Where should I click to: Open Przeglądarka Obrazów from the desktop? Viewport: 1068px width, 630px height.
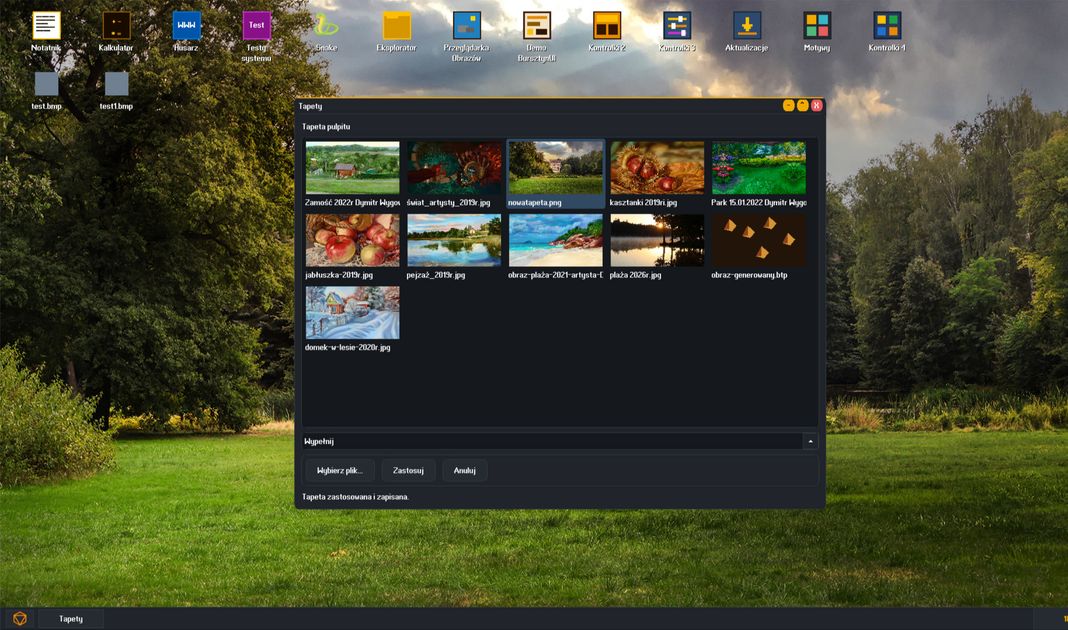click(x=467, y=26)
